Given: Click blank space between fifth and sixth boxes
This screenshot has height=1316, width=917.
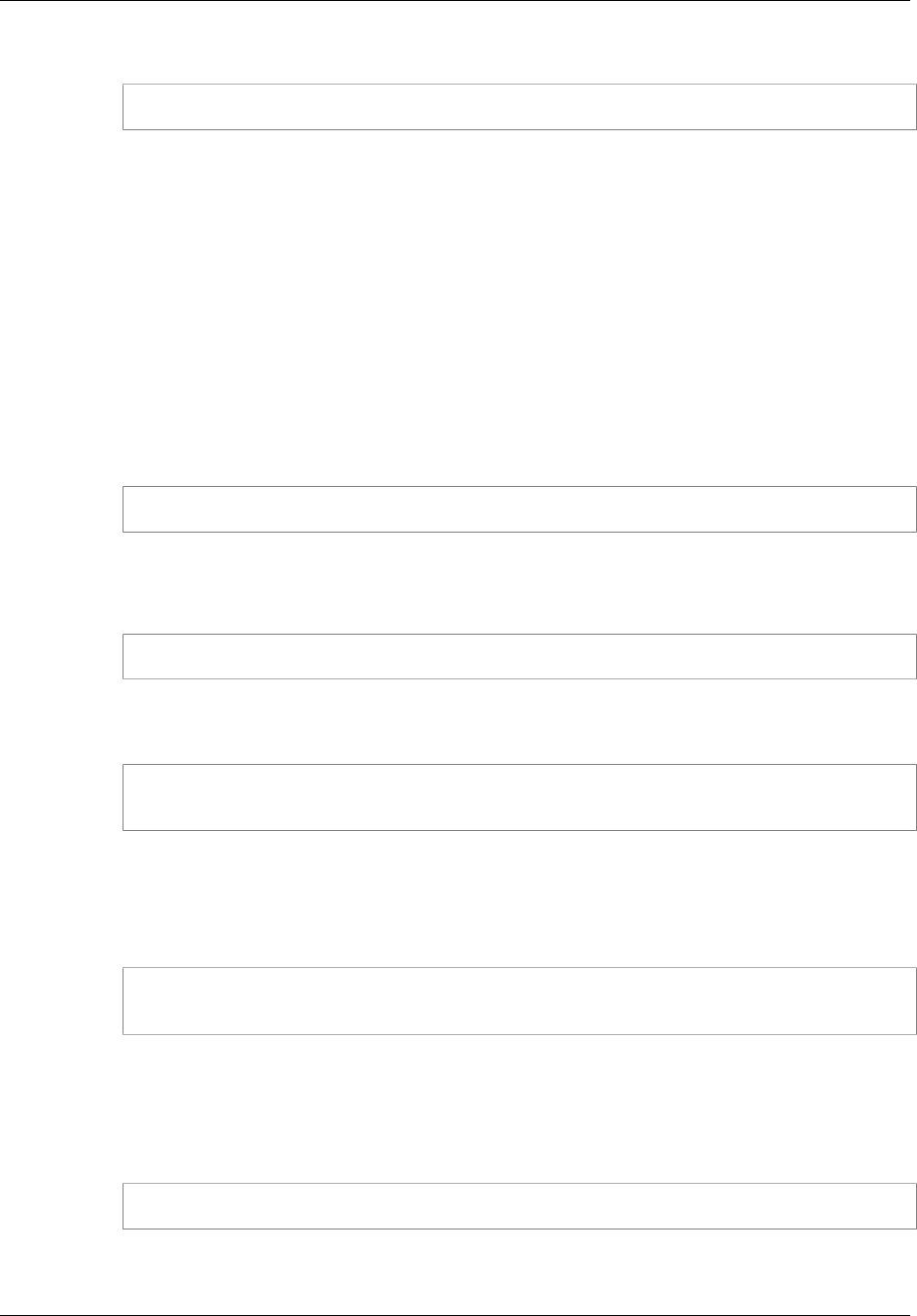Looking at the screenshot, I should pyautogui.click(x=519, y=1108).
